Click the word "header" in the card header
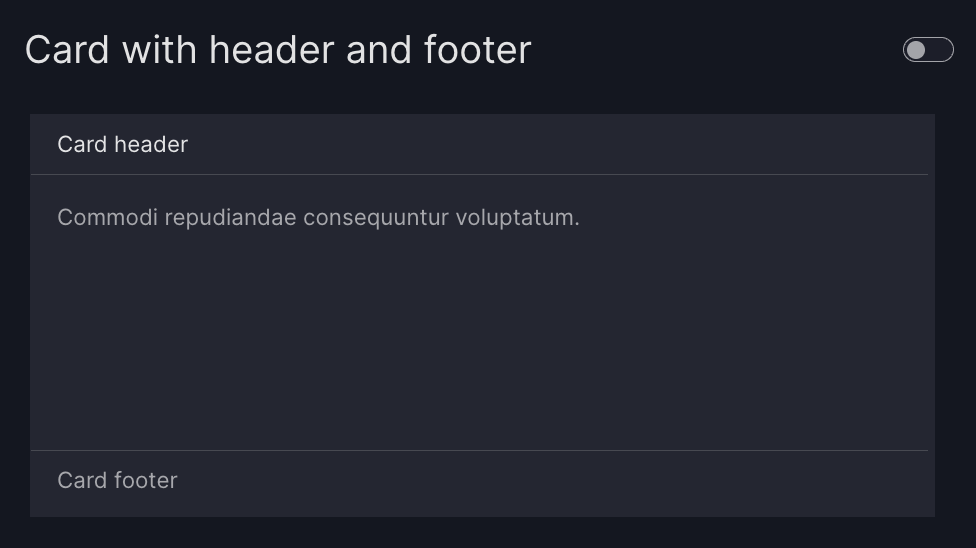The height and width of the screenshot is (548, 976). [x=151, y=145]
